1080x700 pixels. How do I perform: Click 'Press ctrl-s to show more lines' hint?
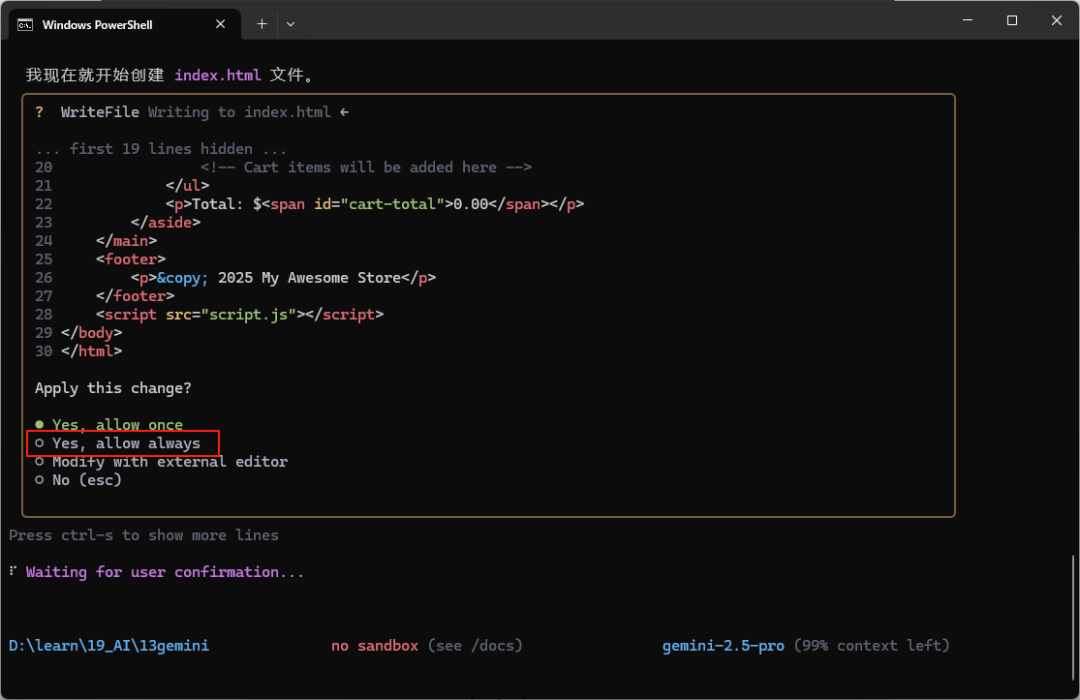click(144, 535)
